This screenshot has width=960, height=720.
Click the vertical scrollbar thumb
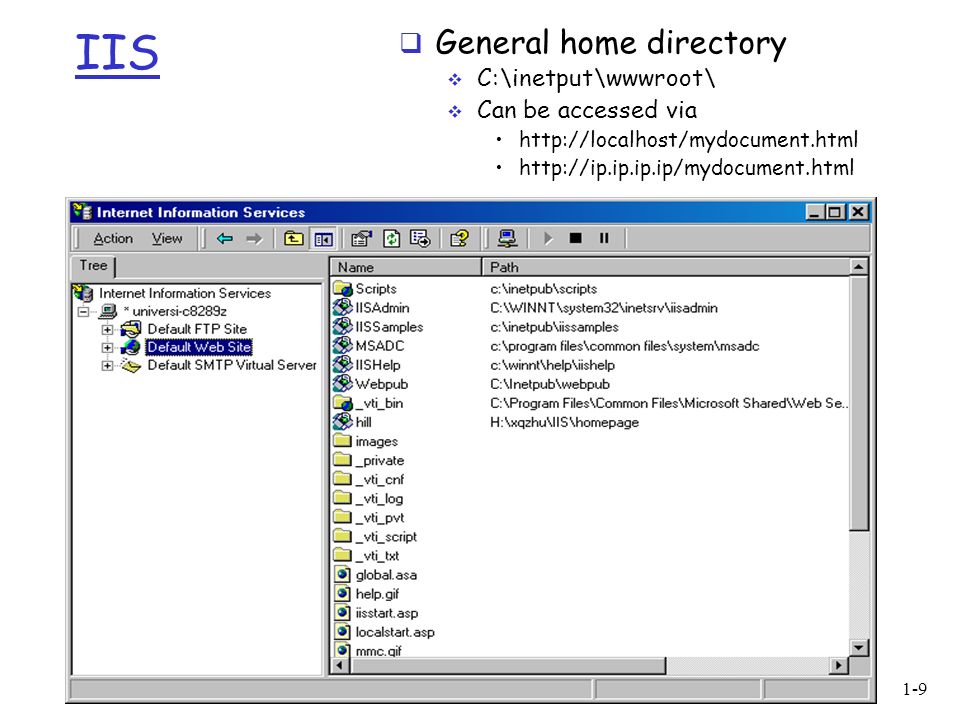(859, 403)
